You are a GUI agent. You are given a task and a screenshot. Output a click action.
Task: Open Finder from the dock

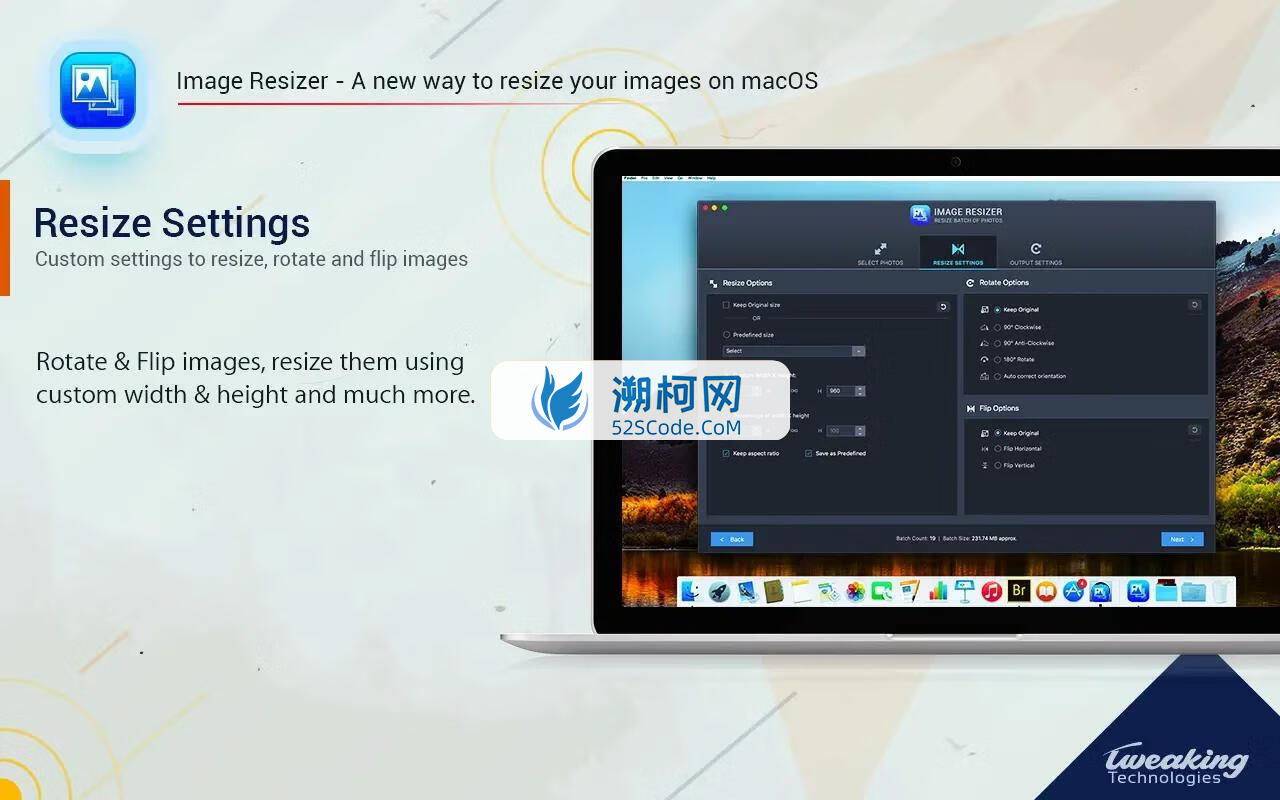coord(690,591)
